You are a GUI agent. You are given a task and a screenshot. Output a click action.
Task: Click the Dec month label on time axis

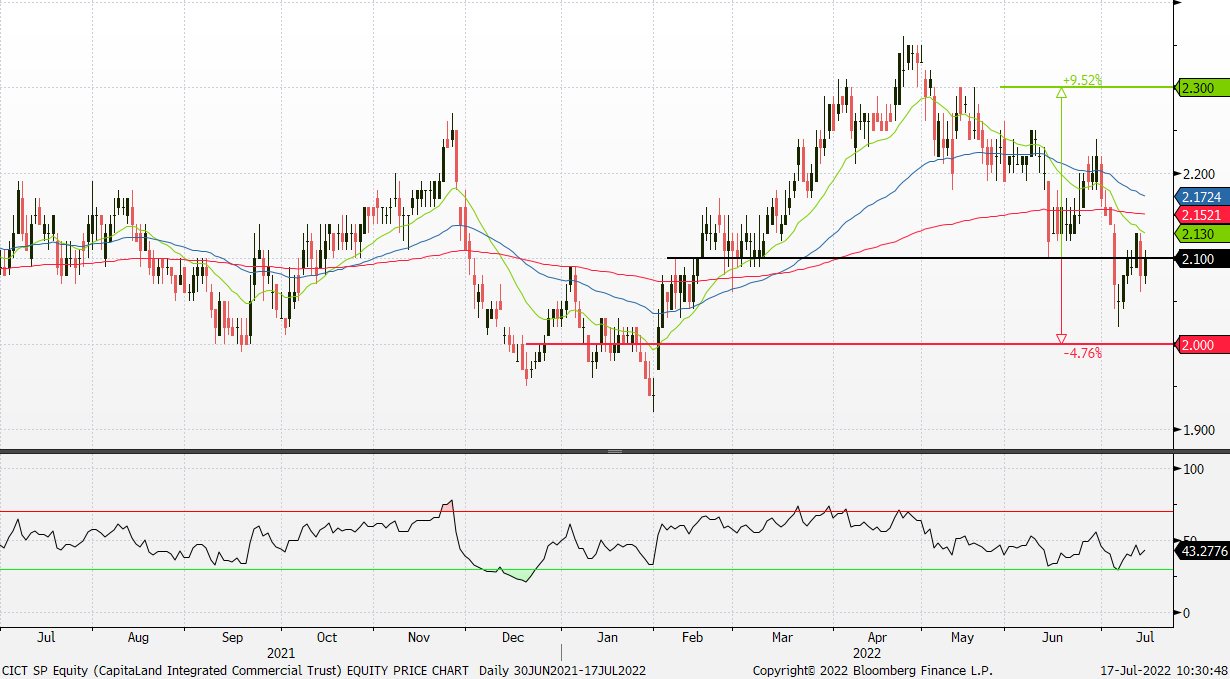pyautogui.click(x=513, y=636)
